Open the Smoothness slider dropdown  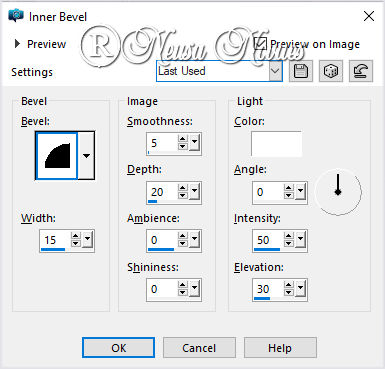[195, 143]
